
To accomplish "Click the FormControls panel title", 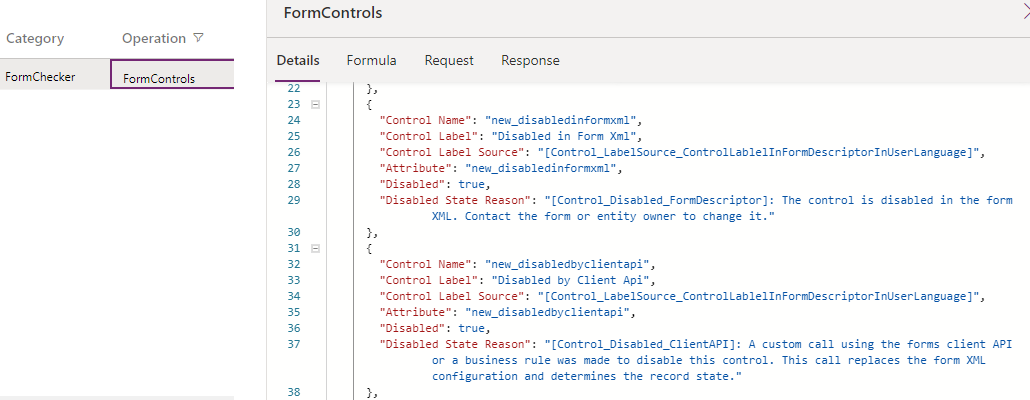I will (332, 13).
